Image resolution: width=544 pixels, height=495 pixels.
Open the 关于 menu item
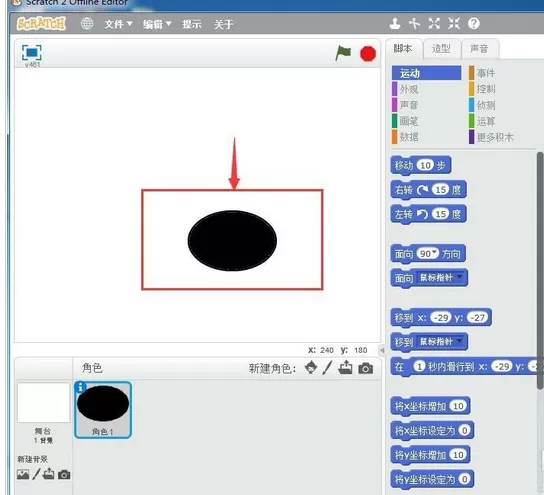click(223, 24)
